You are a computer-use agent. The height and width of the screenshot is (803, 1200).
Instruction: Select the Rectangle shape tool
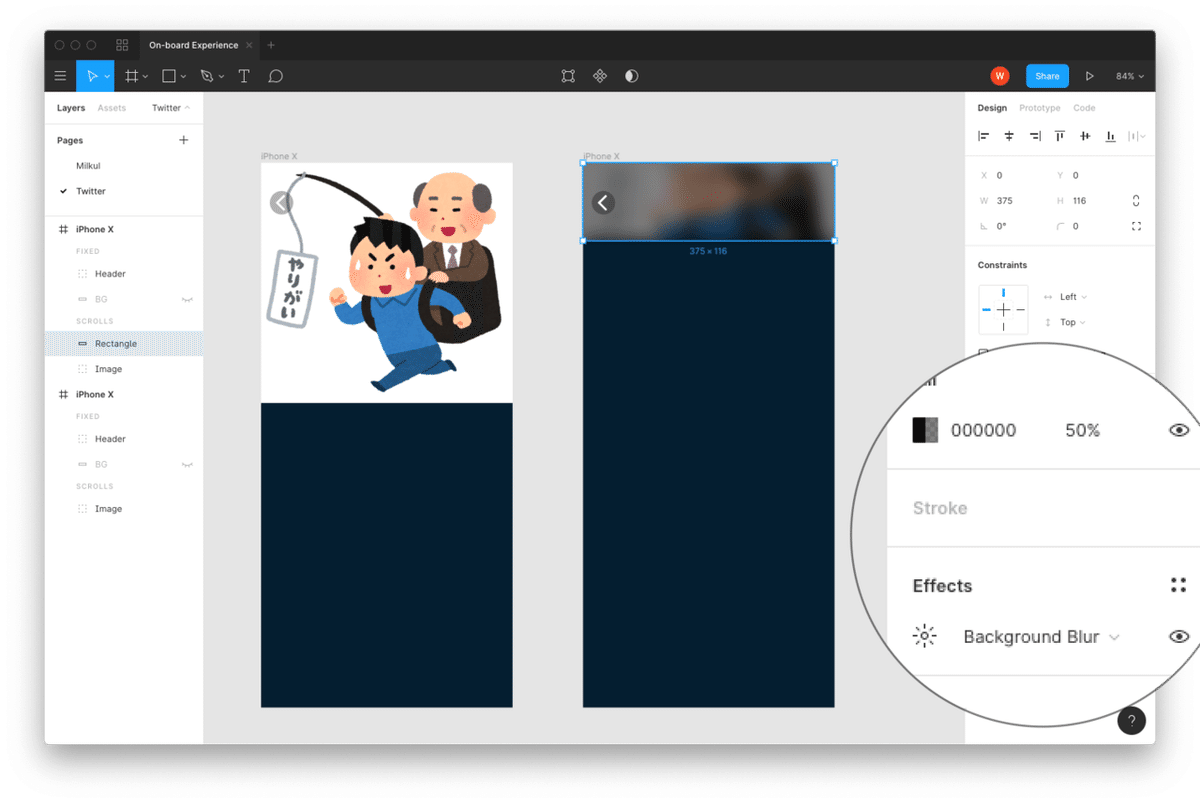pyautogui.click(x=169, y=76)
